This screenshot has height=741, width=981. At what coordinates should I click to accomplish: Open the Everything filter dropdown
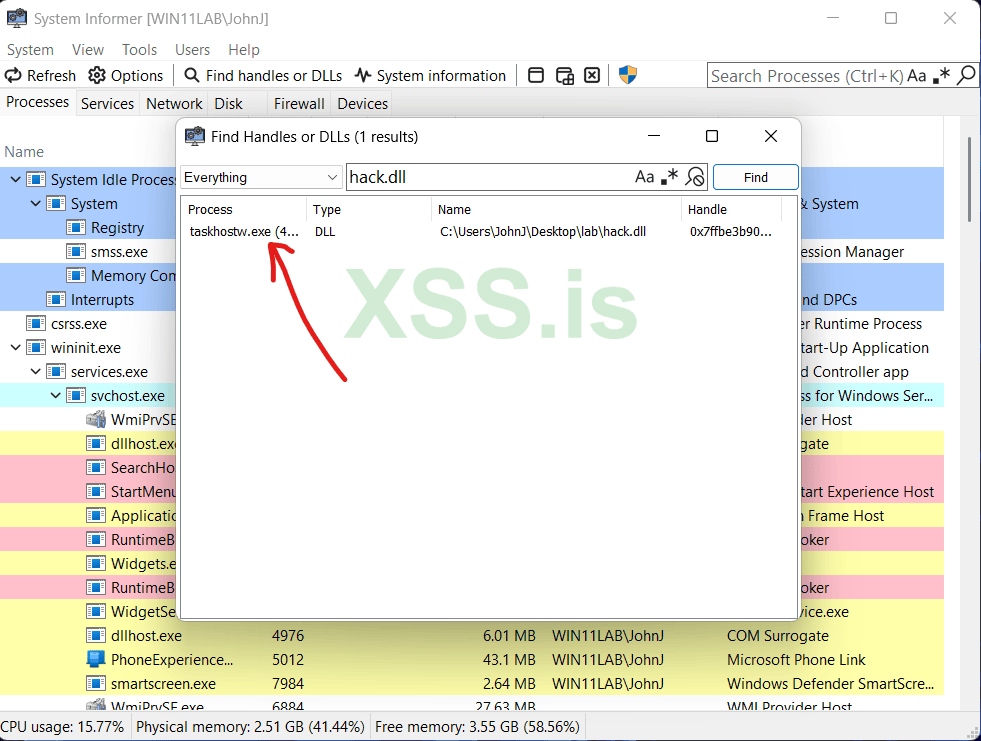tap(331, 176)
